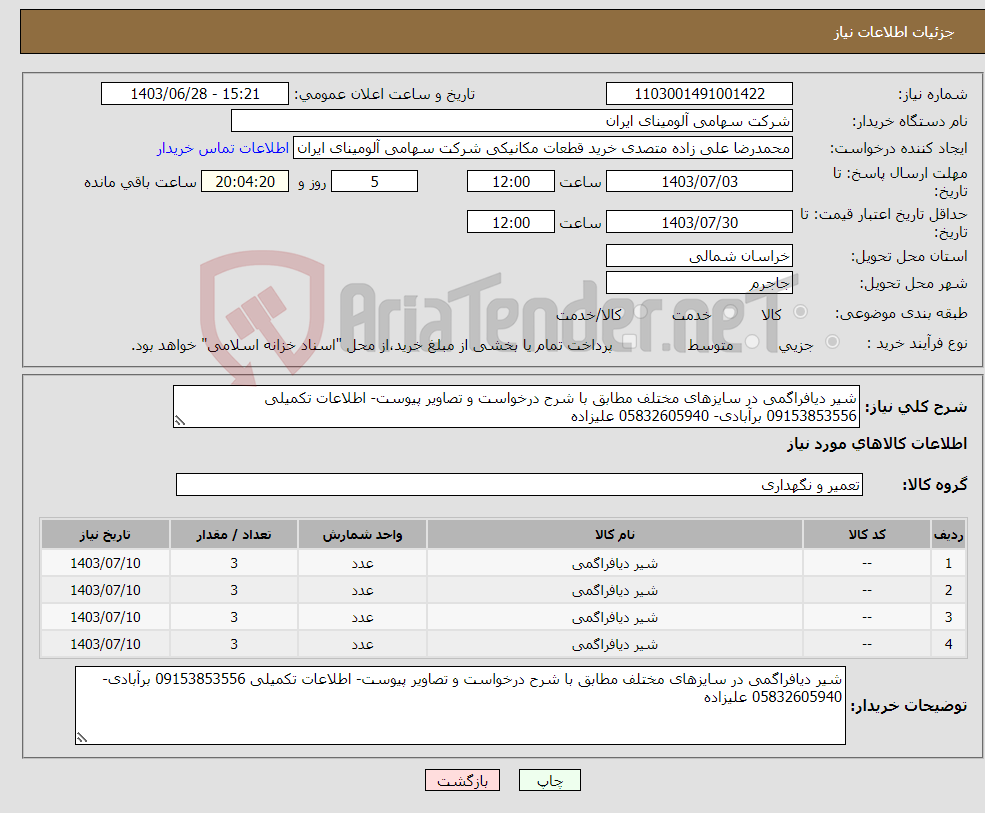Click the delivery province field خراسان شمالی

(699, 256)
